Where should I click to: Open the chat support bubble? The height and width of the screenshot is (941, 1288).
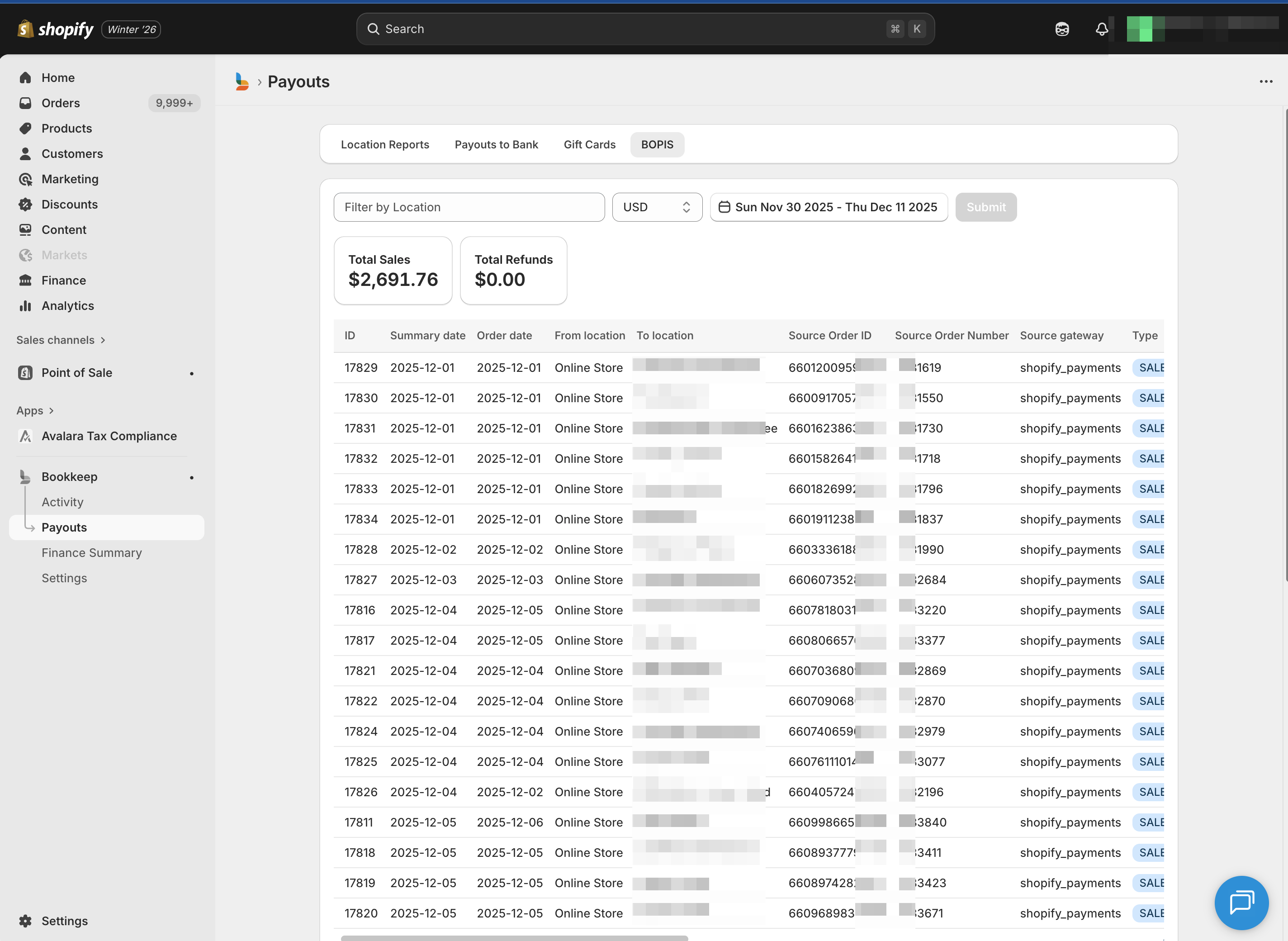pos(1241,903)
